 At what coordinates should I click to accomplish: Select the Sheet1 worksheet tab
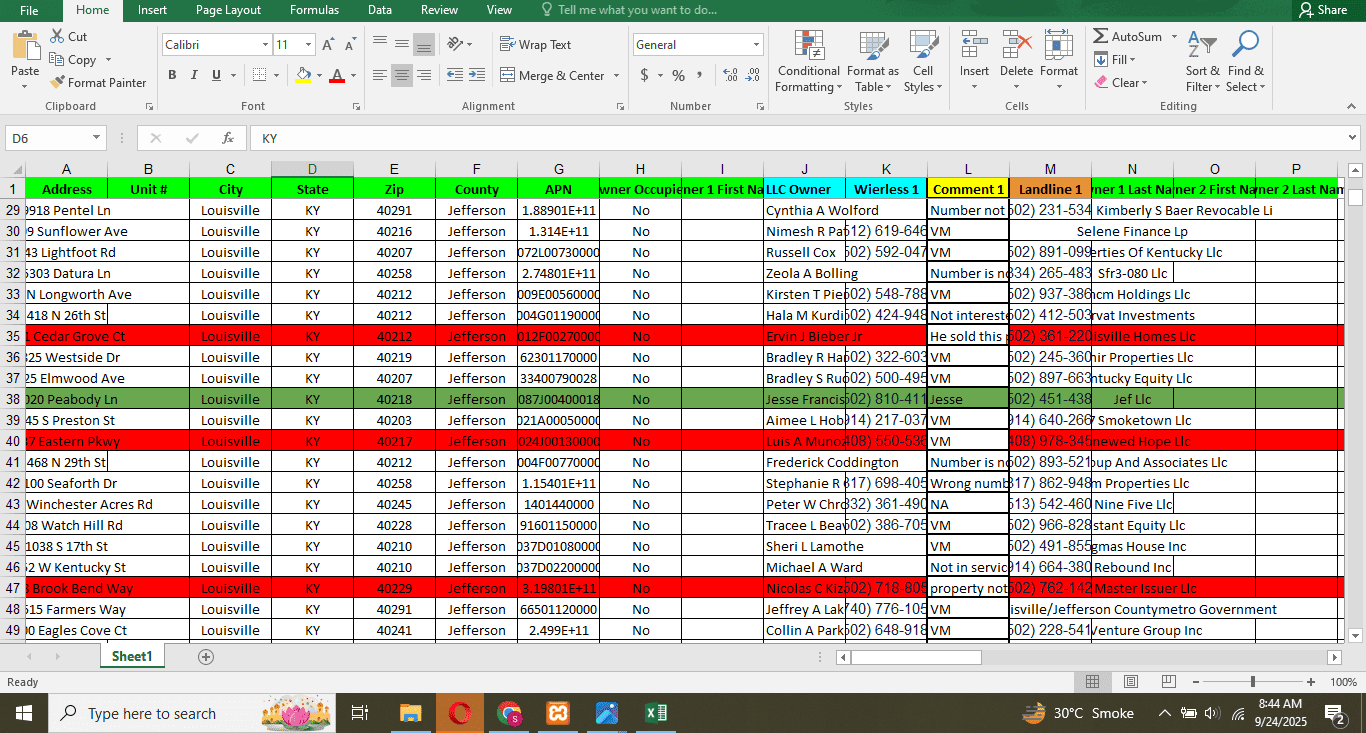pos(132,657)
